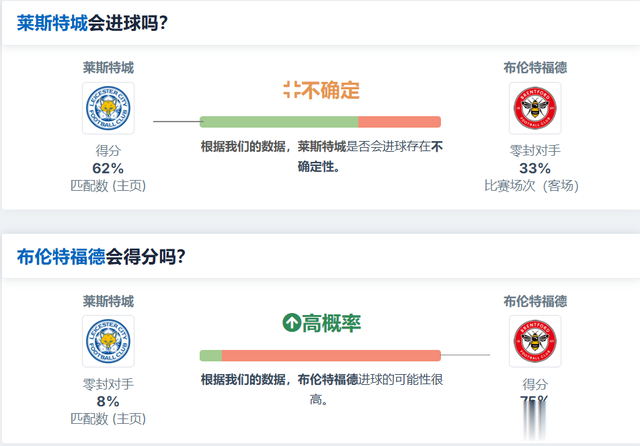This screenshot has width=640, height=446.
Task: Click 莱斯特城 team name above top-left logo
Action: (108, 68)
